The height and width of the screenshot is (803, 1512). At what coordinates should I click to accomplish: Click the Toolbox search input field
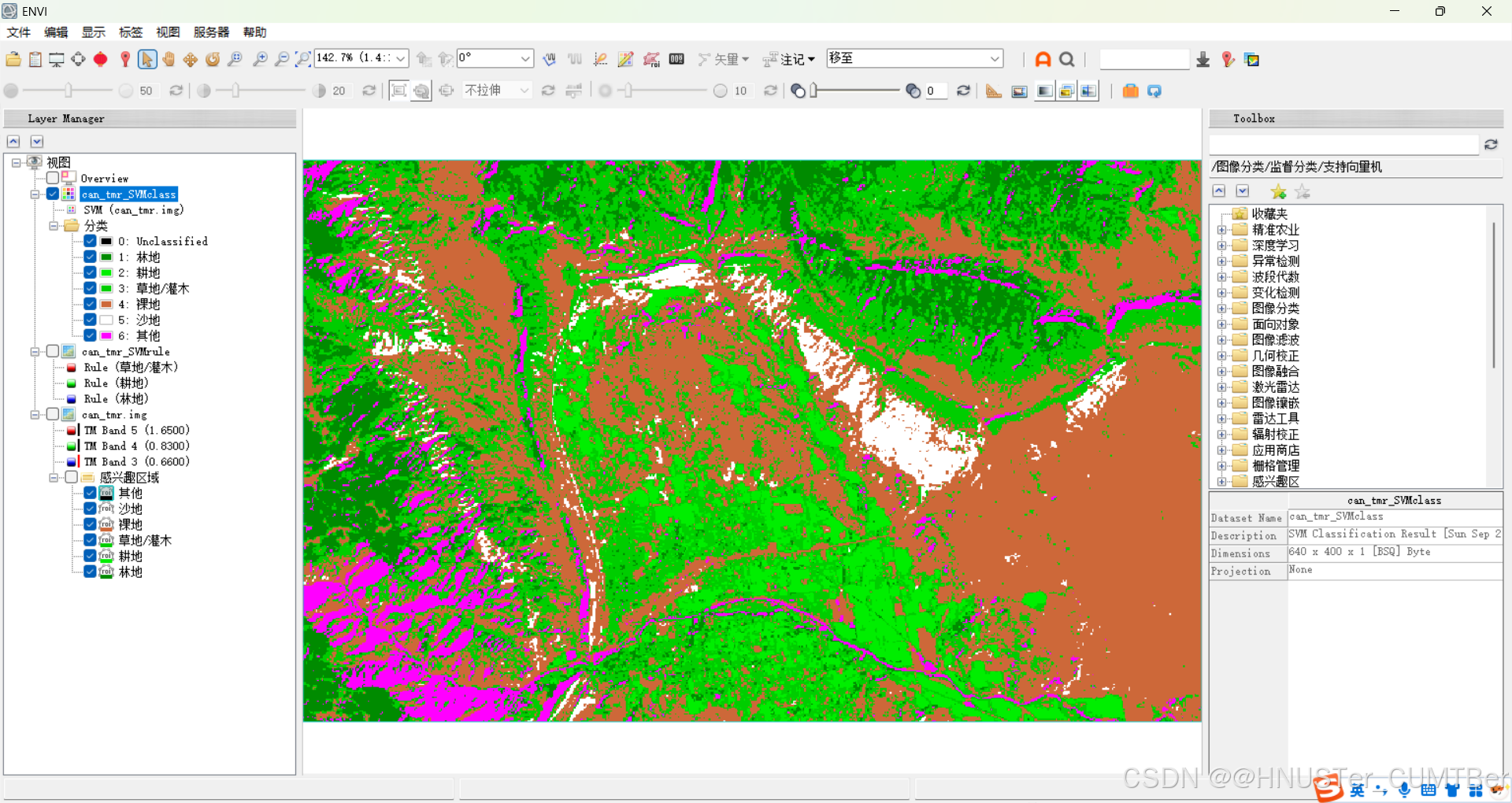[1343, 145]
